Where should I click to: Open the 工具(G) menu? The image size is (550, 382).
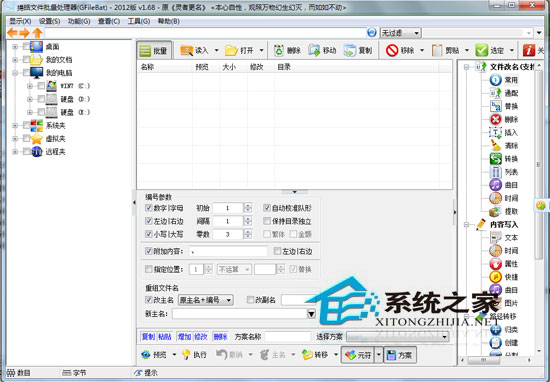click(139, 21)
